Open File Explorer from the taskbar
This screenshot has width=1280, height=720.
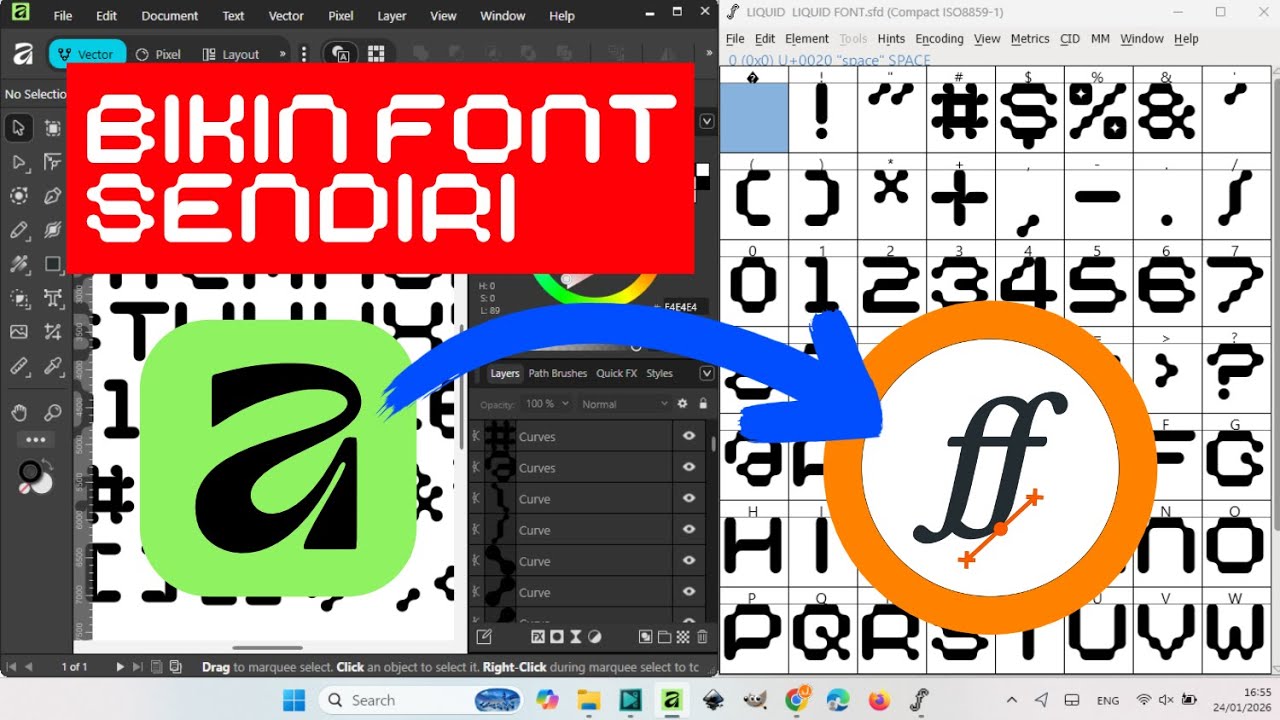(589, 700)
